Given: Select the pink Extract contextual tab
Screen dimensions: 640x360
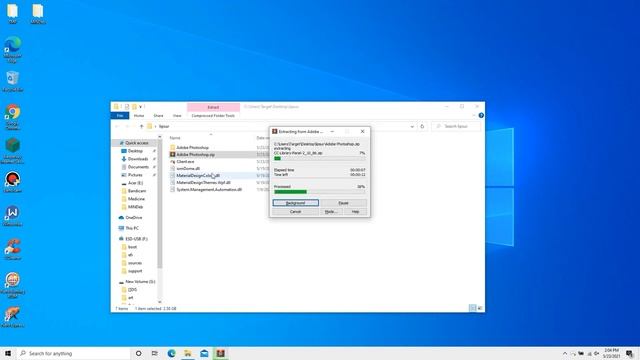Looking at the screenshot, I should pyautogui.click(x=213, y=107).
